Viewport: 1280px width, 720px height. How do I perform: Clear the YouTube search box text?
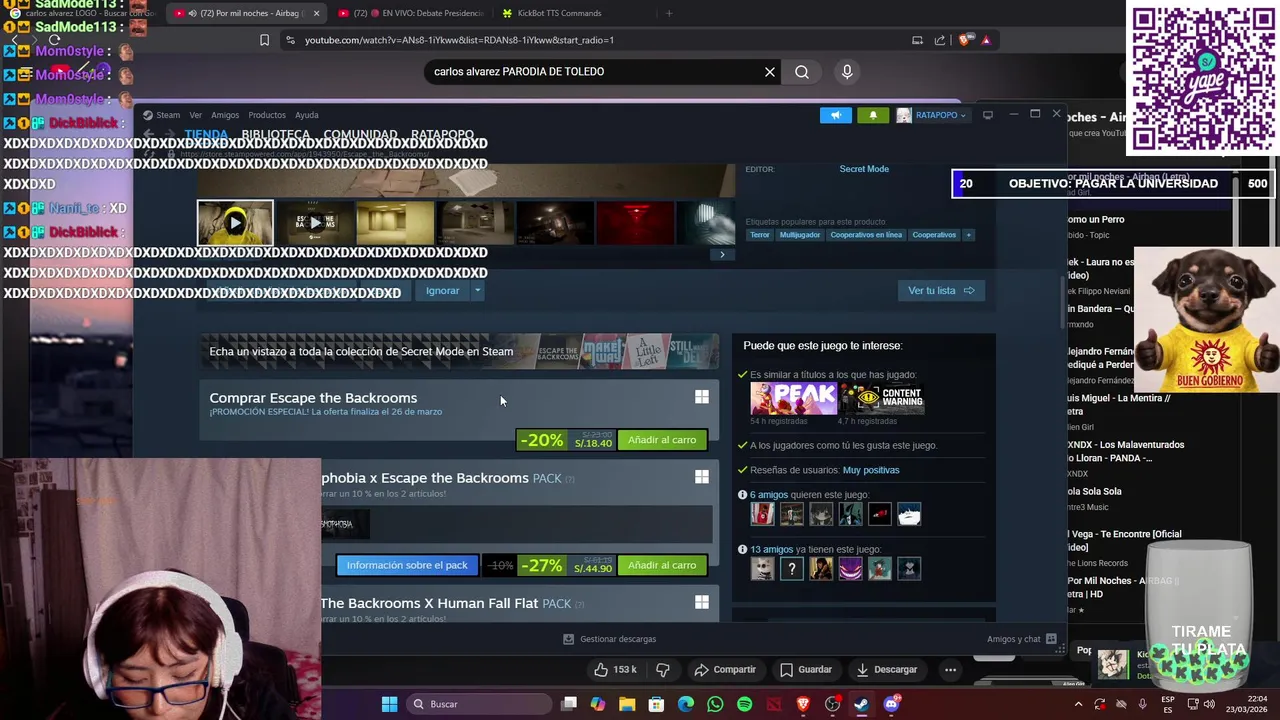(x=770, y=72)
